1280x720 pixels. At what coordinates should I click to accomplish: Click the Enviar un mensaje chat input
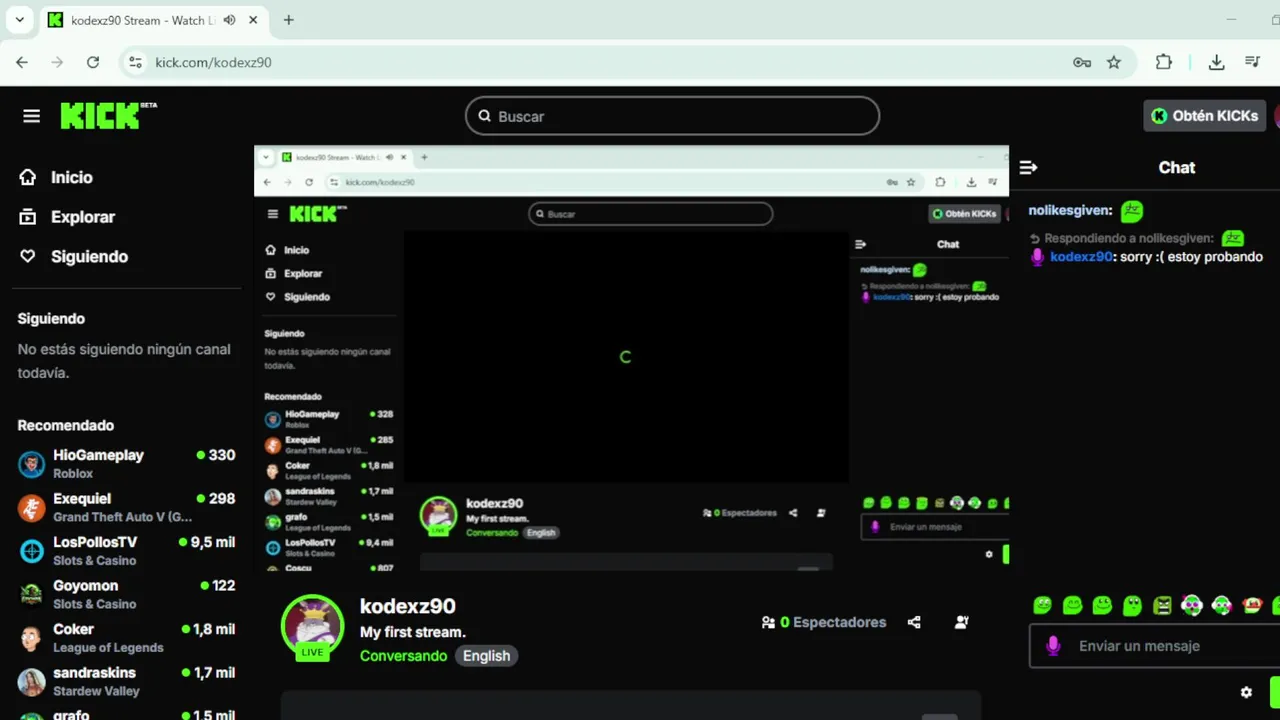[x=1155, y=646]
